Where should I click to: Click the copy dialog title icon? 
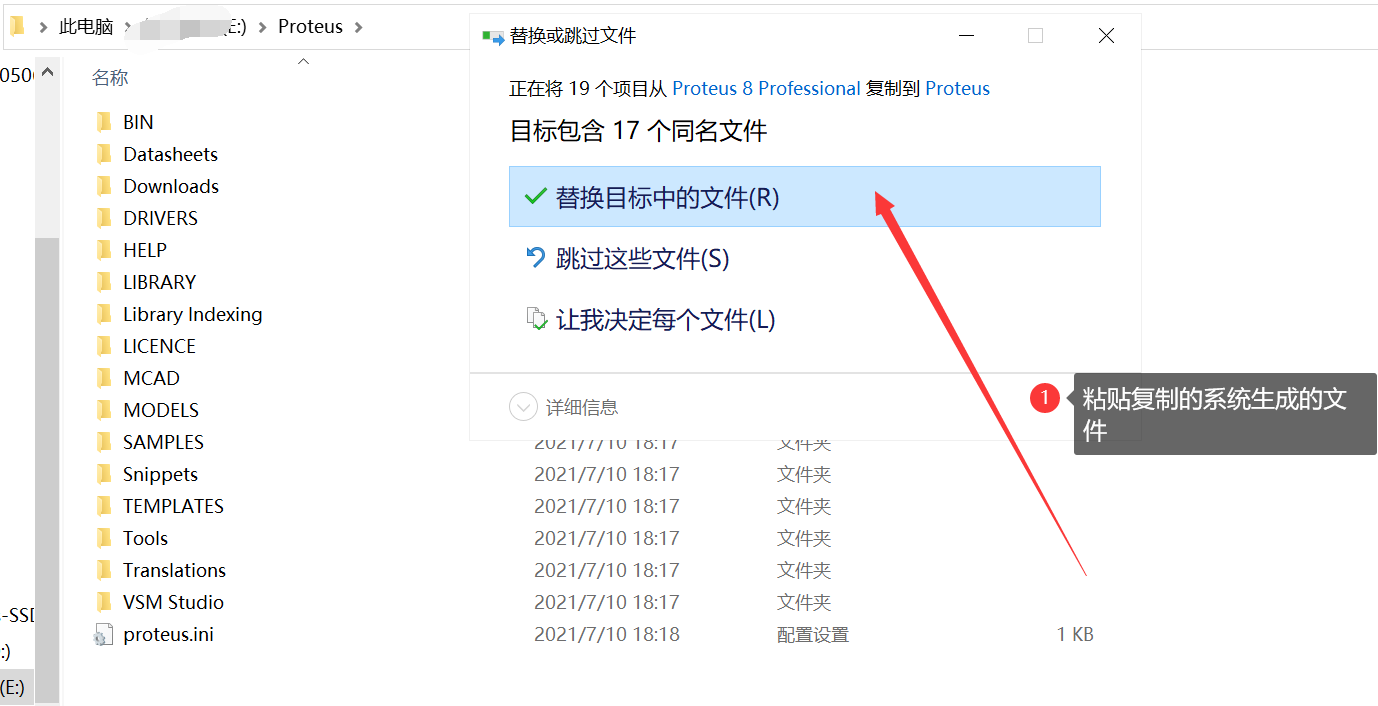coord(492,37)
